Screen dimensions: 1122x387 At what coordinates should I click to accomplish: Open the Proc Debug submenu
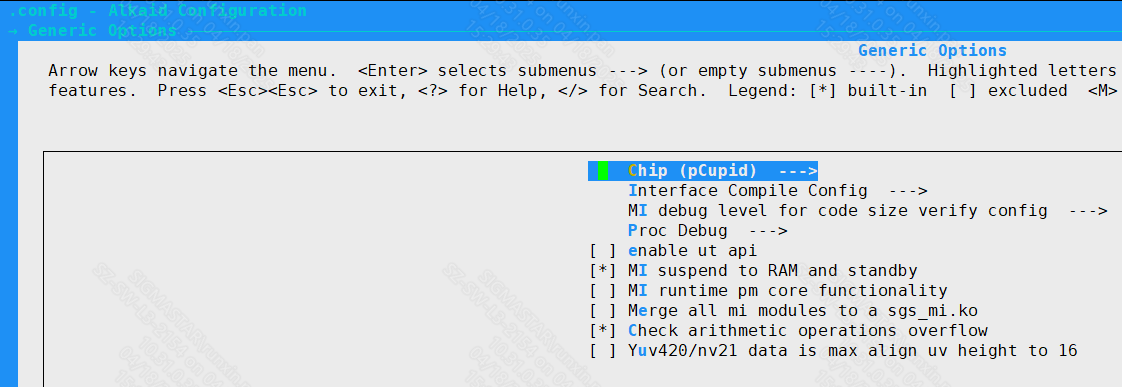point(707,231)
